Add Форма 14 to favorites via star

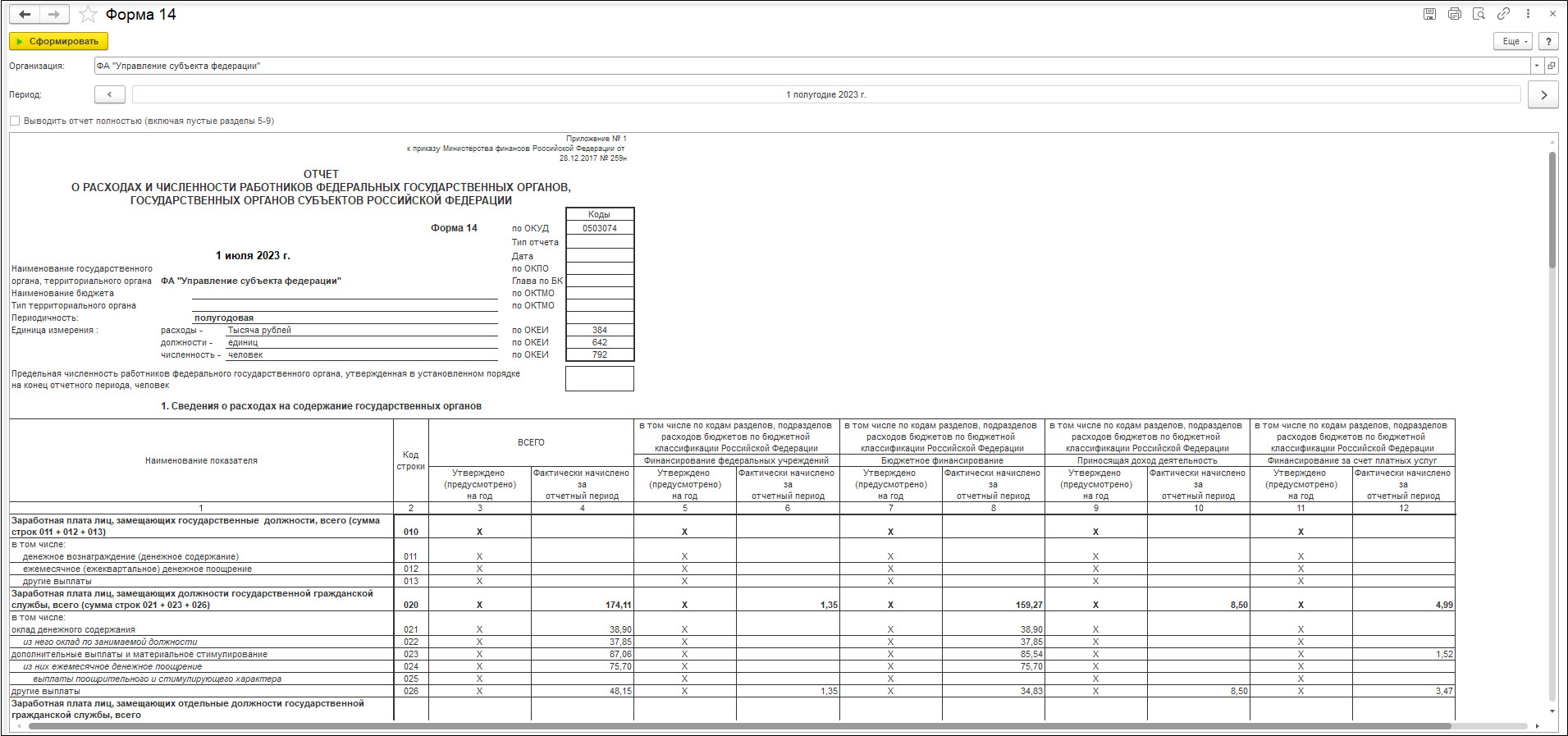(x=88, y=15)
